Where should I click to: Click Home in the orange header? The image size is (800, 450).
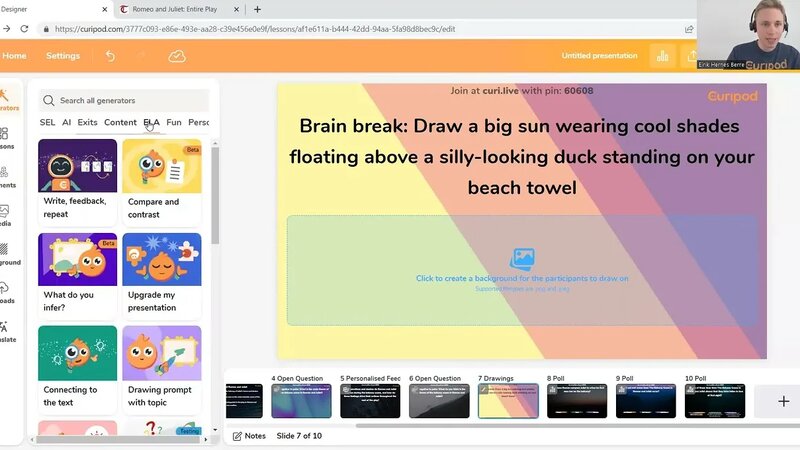tap(14, 56)
